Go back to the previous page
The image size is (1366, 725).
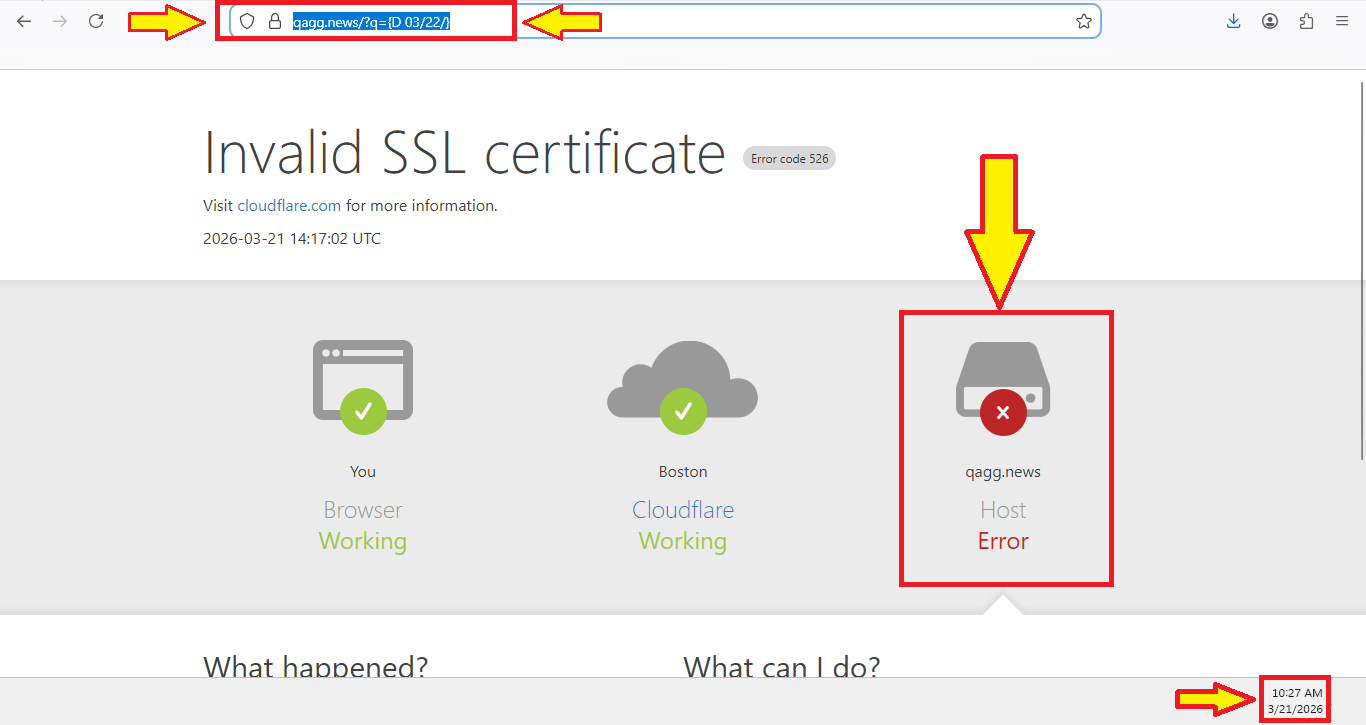point(24,21)
